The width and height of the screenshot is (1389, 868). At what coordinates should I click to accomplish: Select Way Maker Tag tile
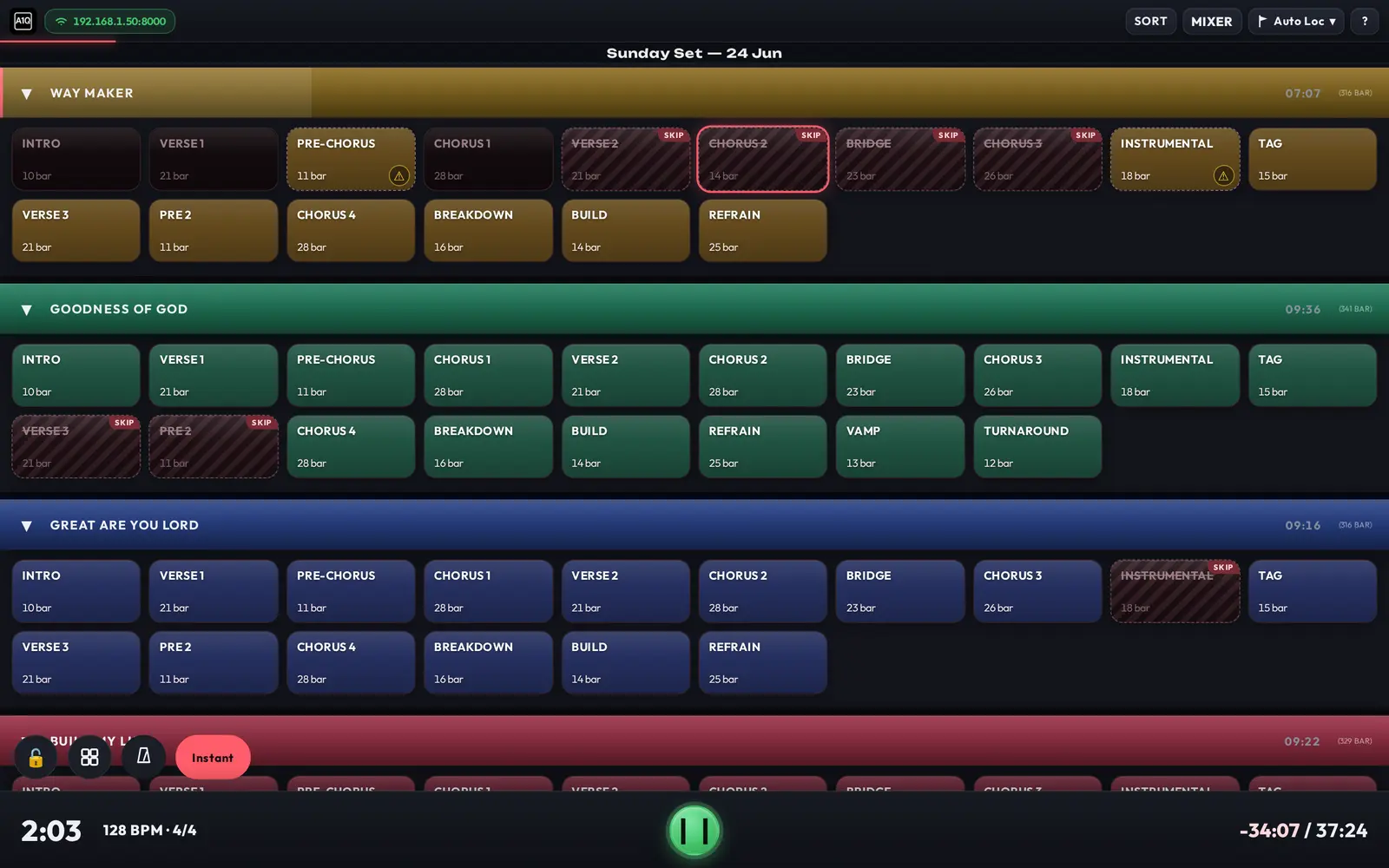[1313, 160]
